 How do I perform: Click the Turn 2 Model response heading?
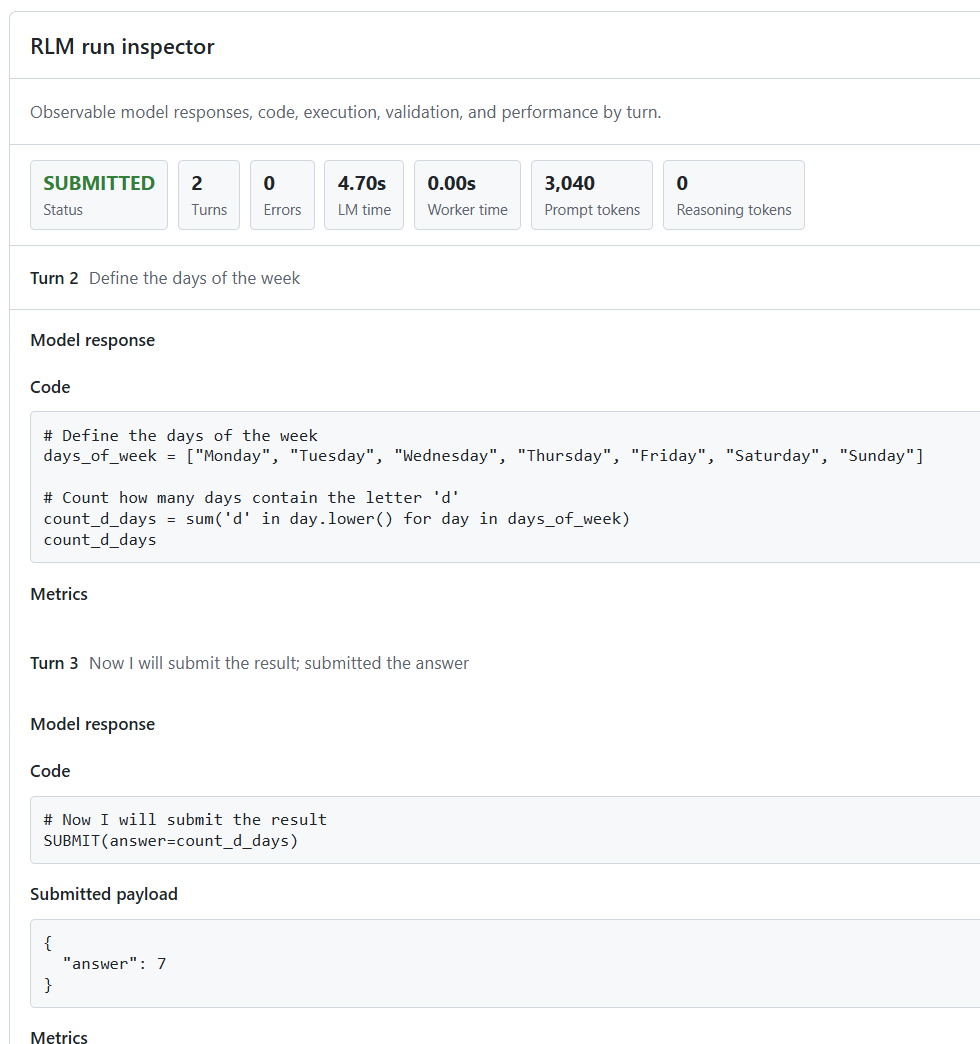click(93, 340)
